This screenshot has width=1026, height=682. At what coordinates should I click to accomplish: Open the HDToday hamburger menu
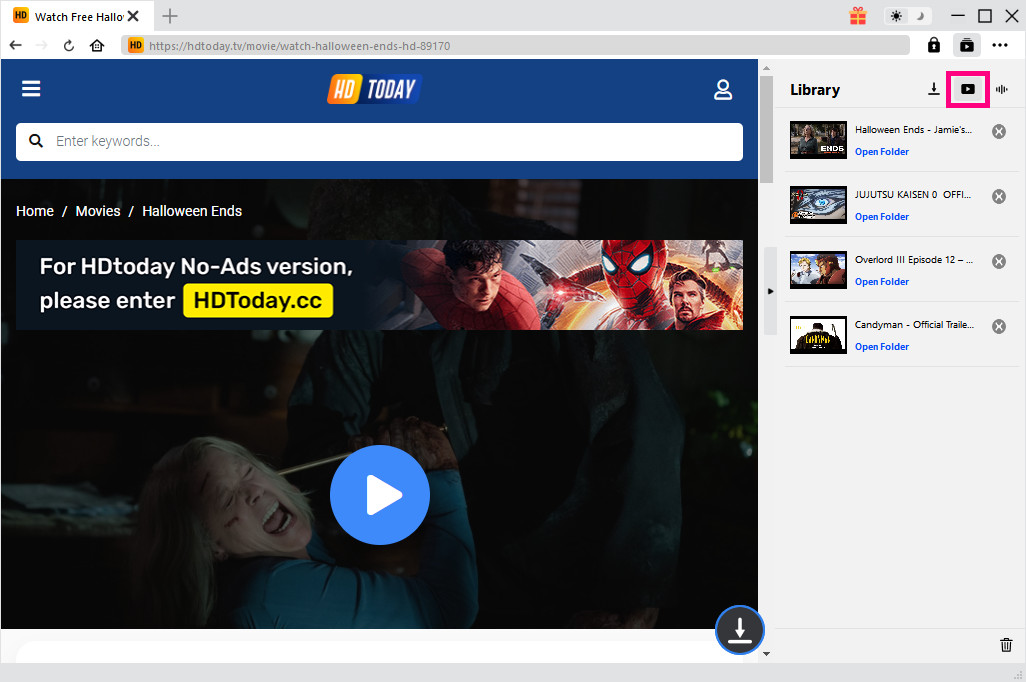click(x=31, y=89)
